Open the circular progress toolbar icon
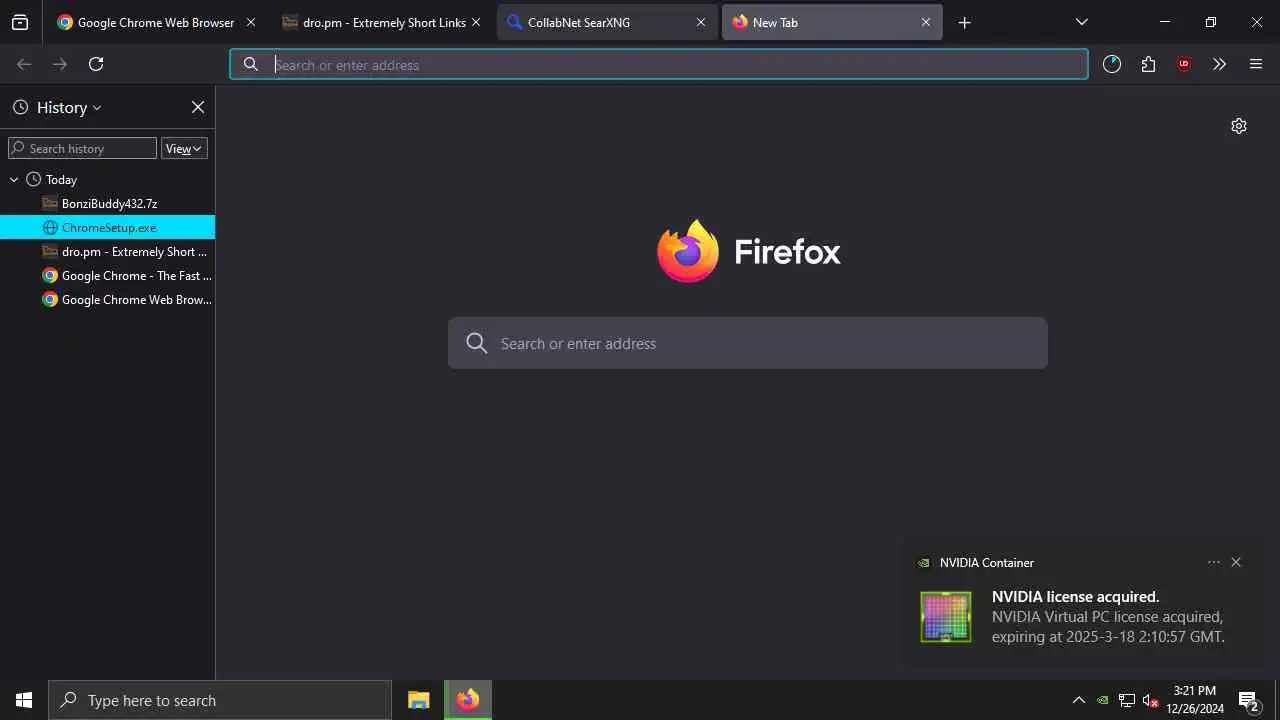The width and height of the screenshot is (1280, 720). click(1112, 64)
